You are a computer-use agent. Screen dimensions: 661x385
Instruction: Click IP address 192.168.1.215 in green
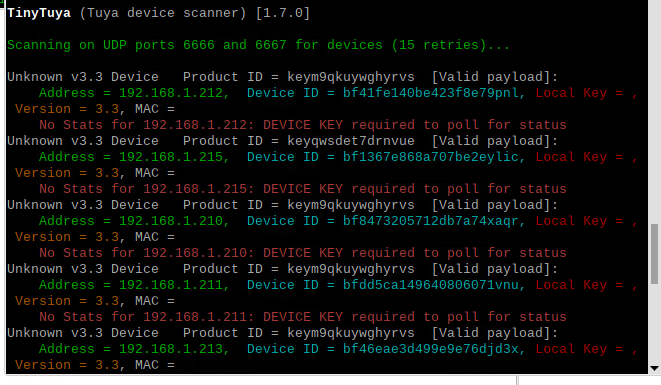coord(171,157)
